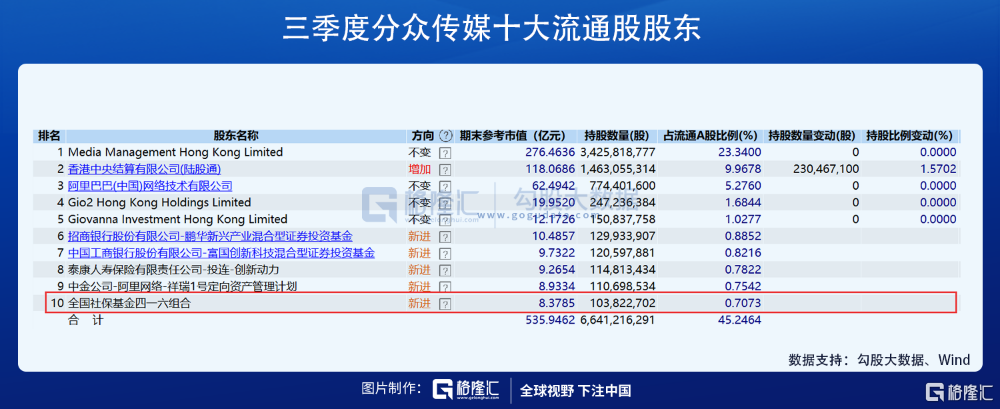Screen dimensions: 1000x409
Task: Select 中金公司-阿里网络-祥瑞1号定向资产管理计划 name
Action: pyautogui.click(x=182, y=286)
